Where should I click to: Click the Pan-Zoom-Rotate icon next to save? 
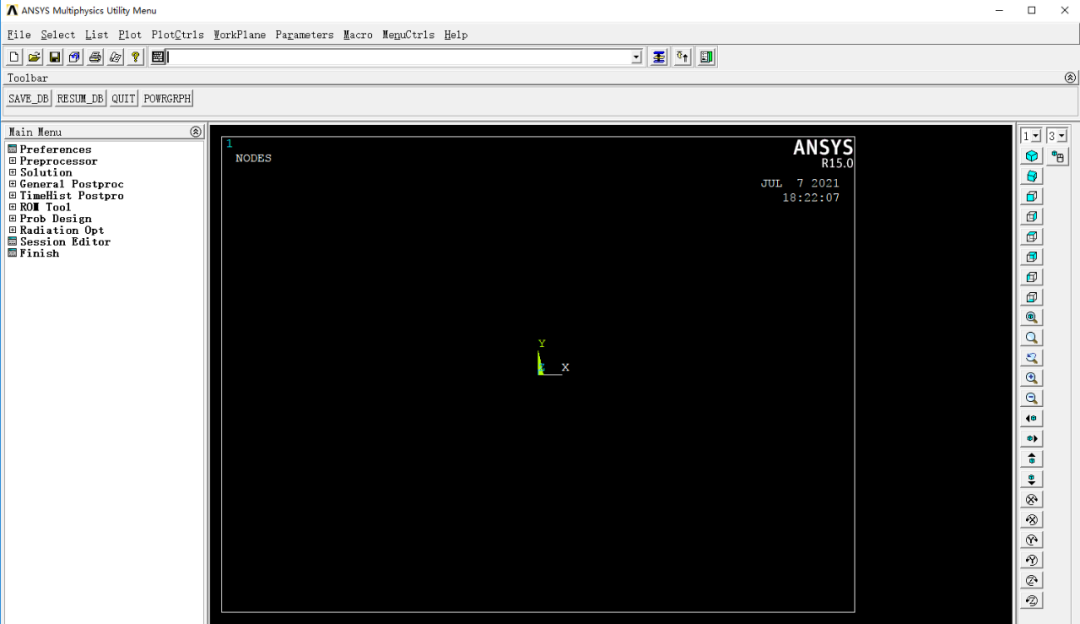tap(74, 57)
